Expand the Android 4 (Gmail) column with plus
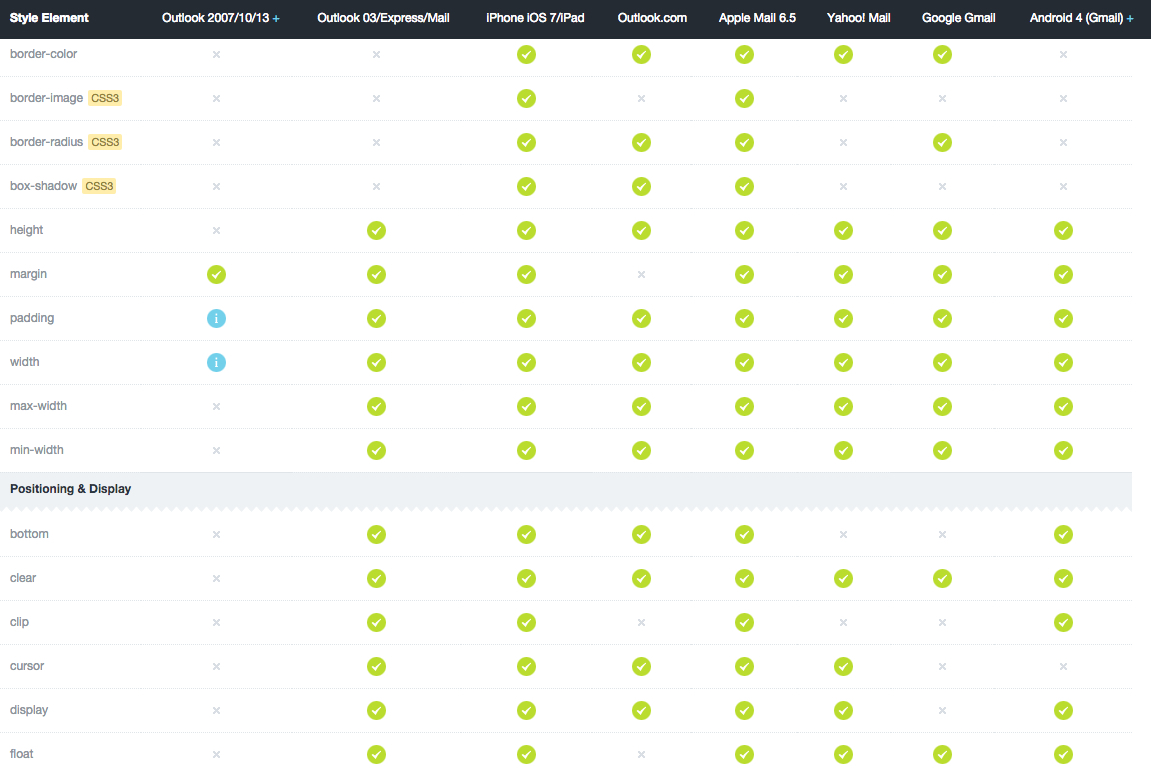 [1130, 18]
